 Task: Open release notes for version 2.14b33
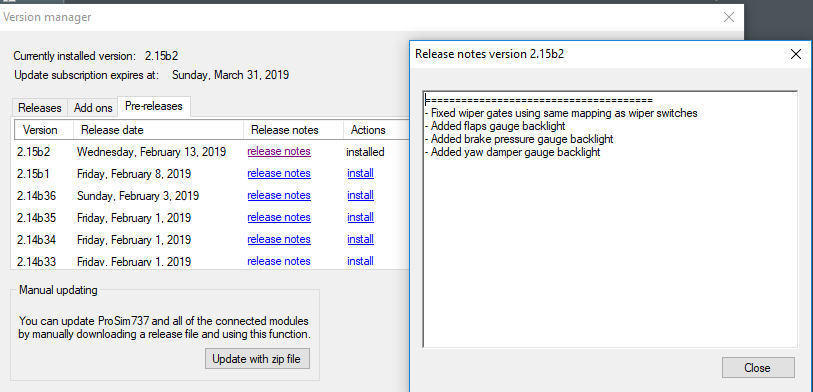(279, 261)
